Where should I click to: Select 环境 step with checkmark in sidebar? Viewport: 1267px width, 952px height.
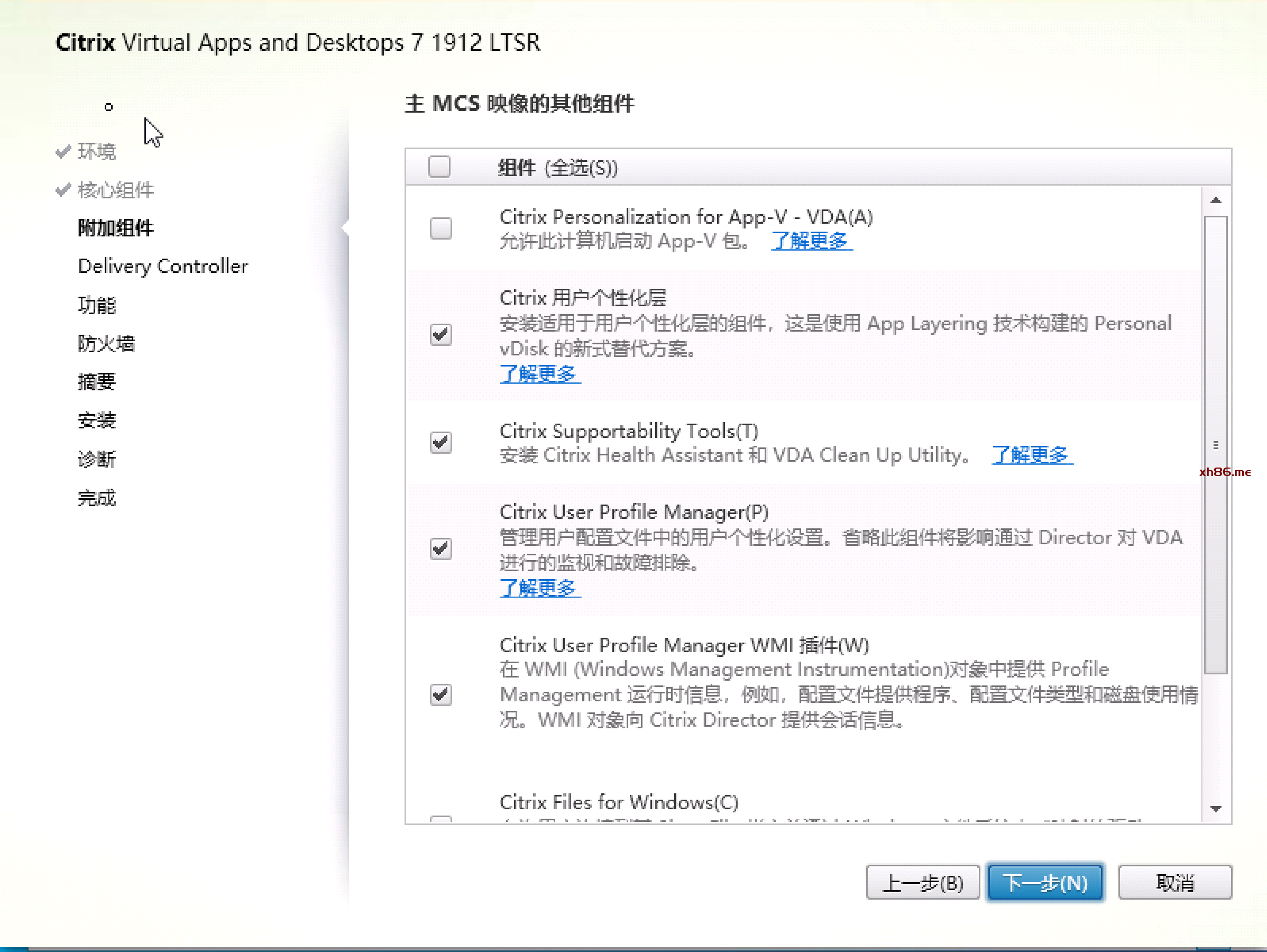click(x=96, y=152)
